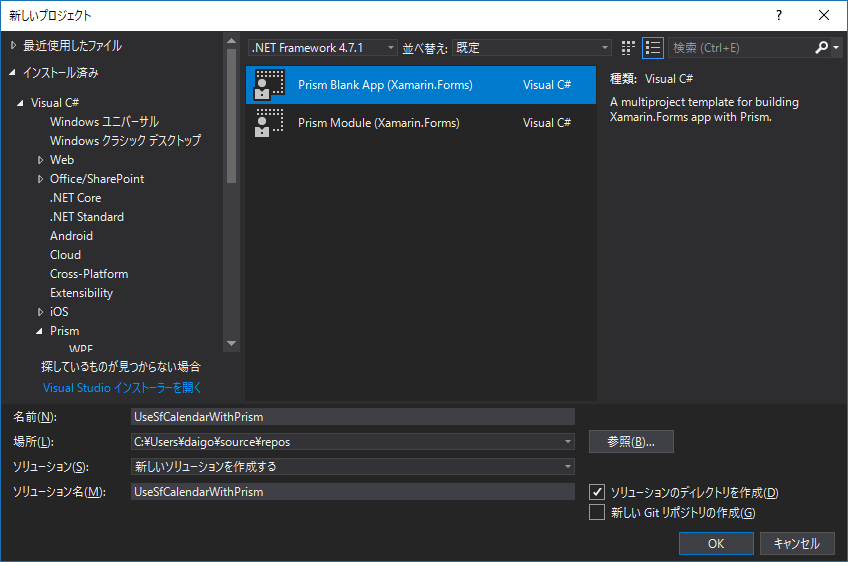Collapse the Visual C# tree node
The height and width of the screenshot is (562, 848).
[21, 103]
